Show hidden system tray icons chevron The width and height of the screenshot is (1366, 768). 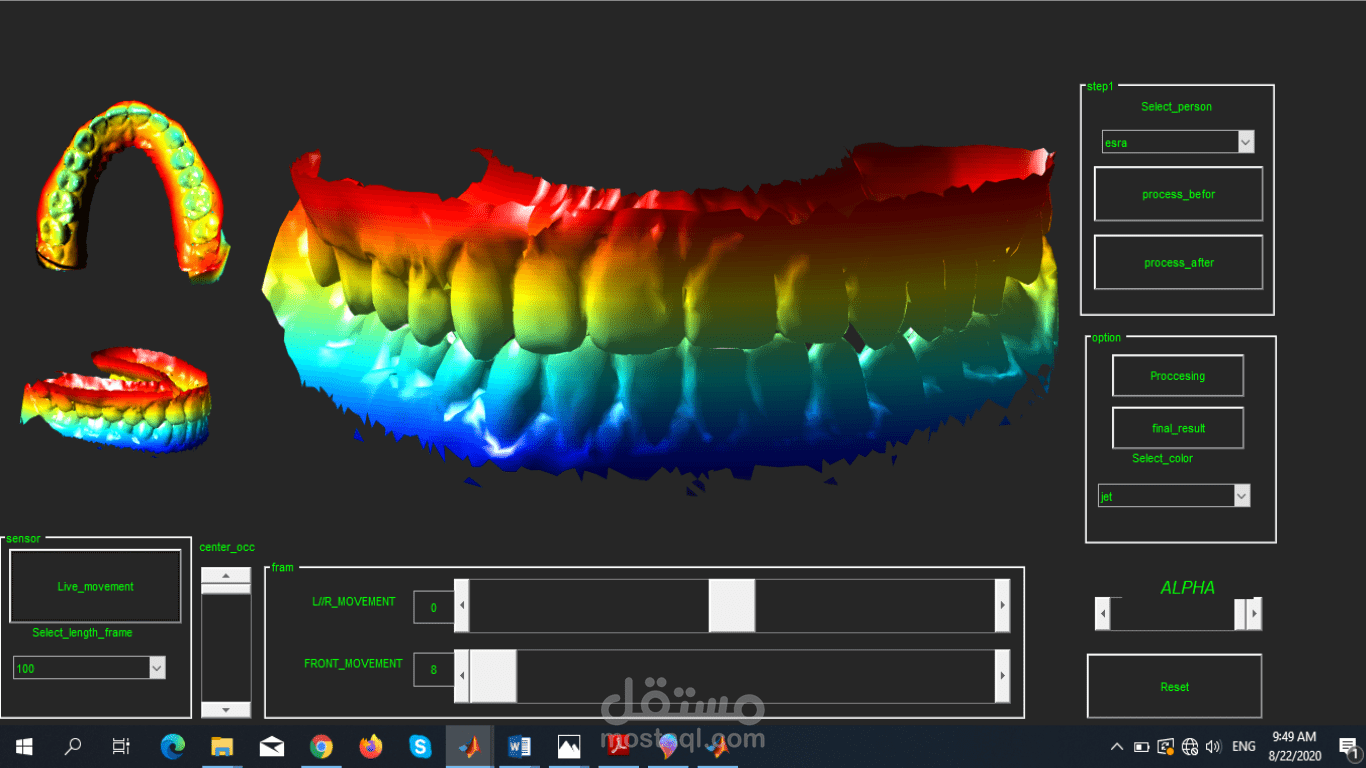click(1117, 747)
